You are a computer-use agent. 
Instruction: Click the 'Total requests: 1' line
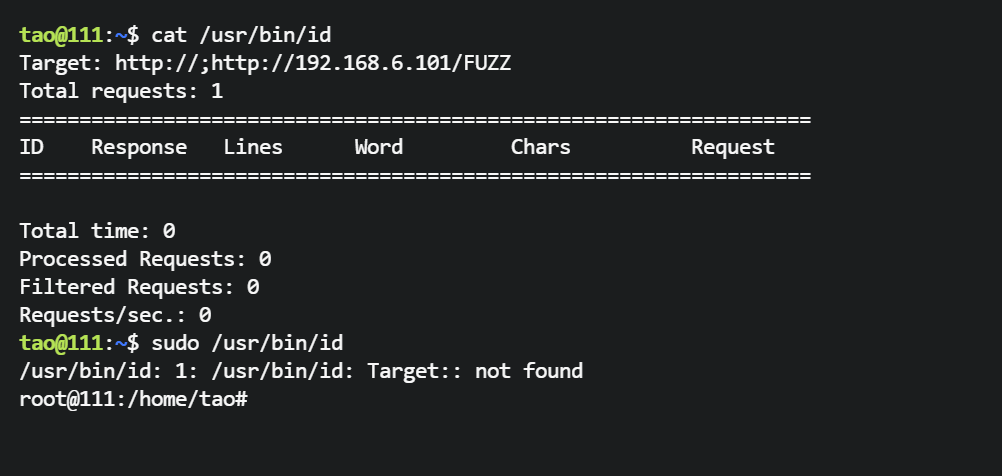[121, 91]
